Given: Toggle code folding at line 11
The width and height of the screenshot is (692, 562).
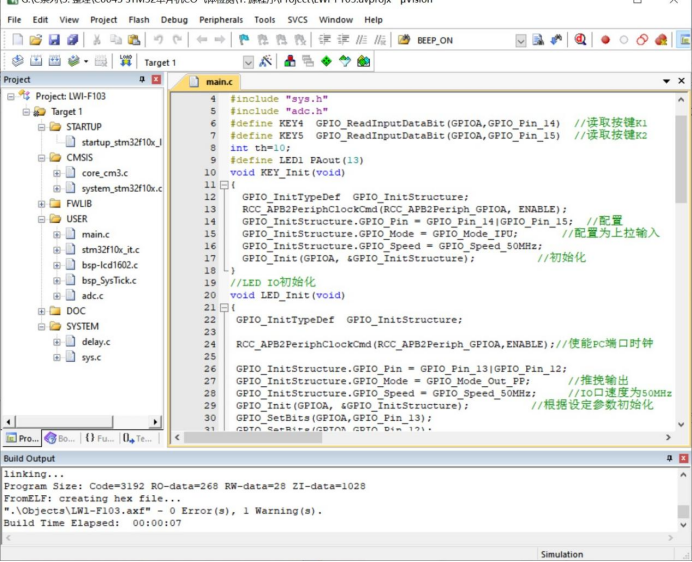Looking at the screenshot, I should [224, 185].
